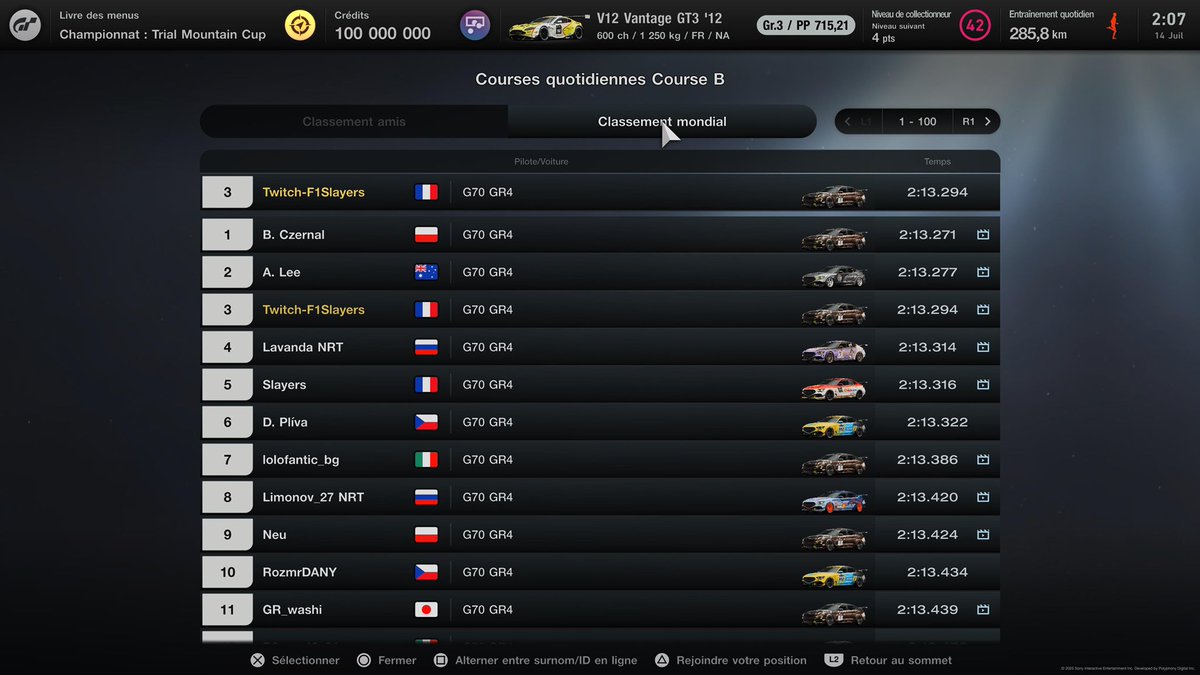
Task: Go to next page with R1 arrow
Action: pos(977,122)
